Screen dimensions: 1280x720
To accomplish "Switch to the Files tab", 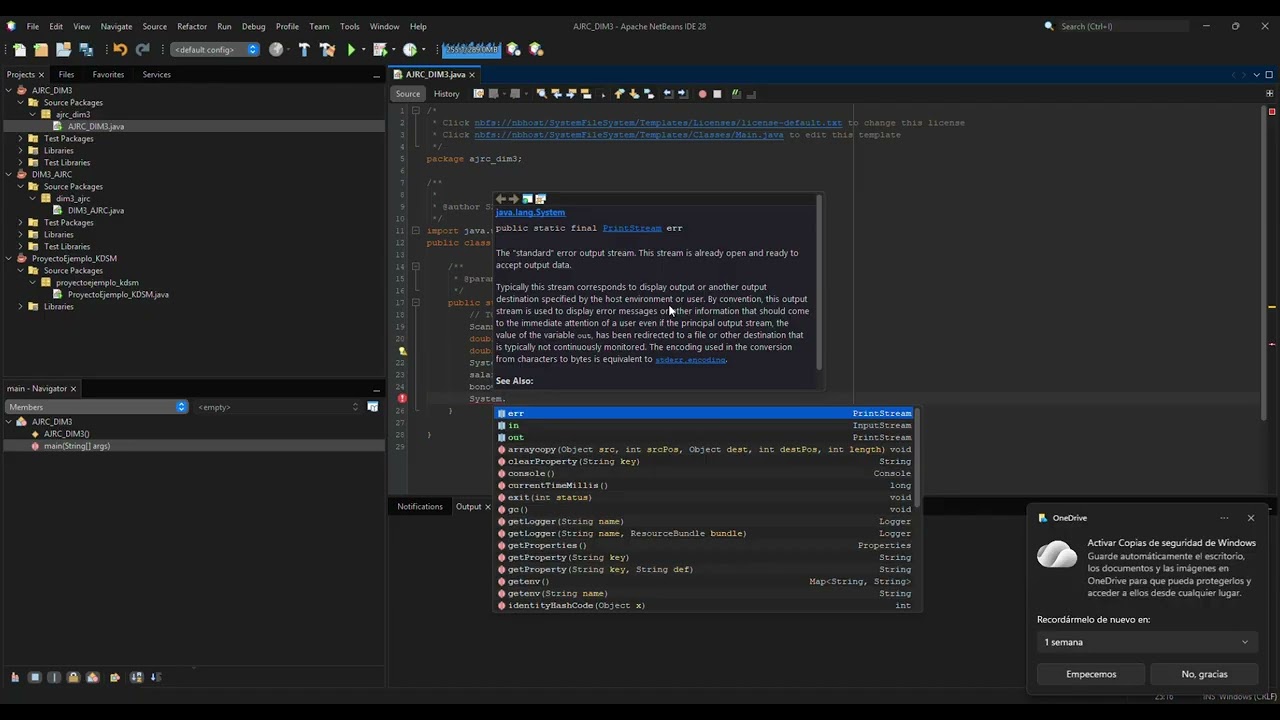I will coord(66,74).
